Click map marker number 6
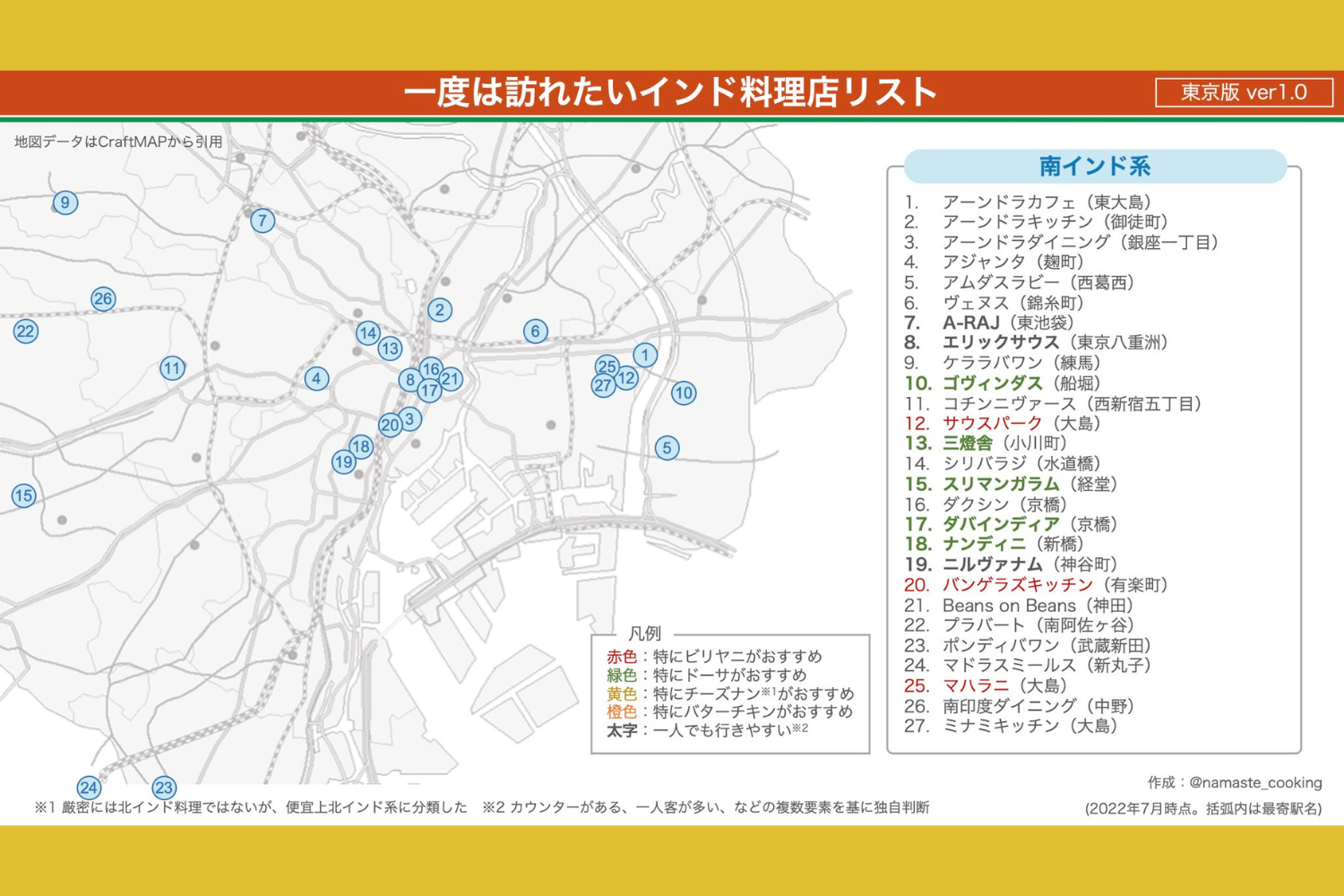This screenshot has height=896, width=1344. click(535, 332)
